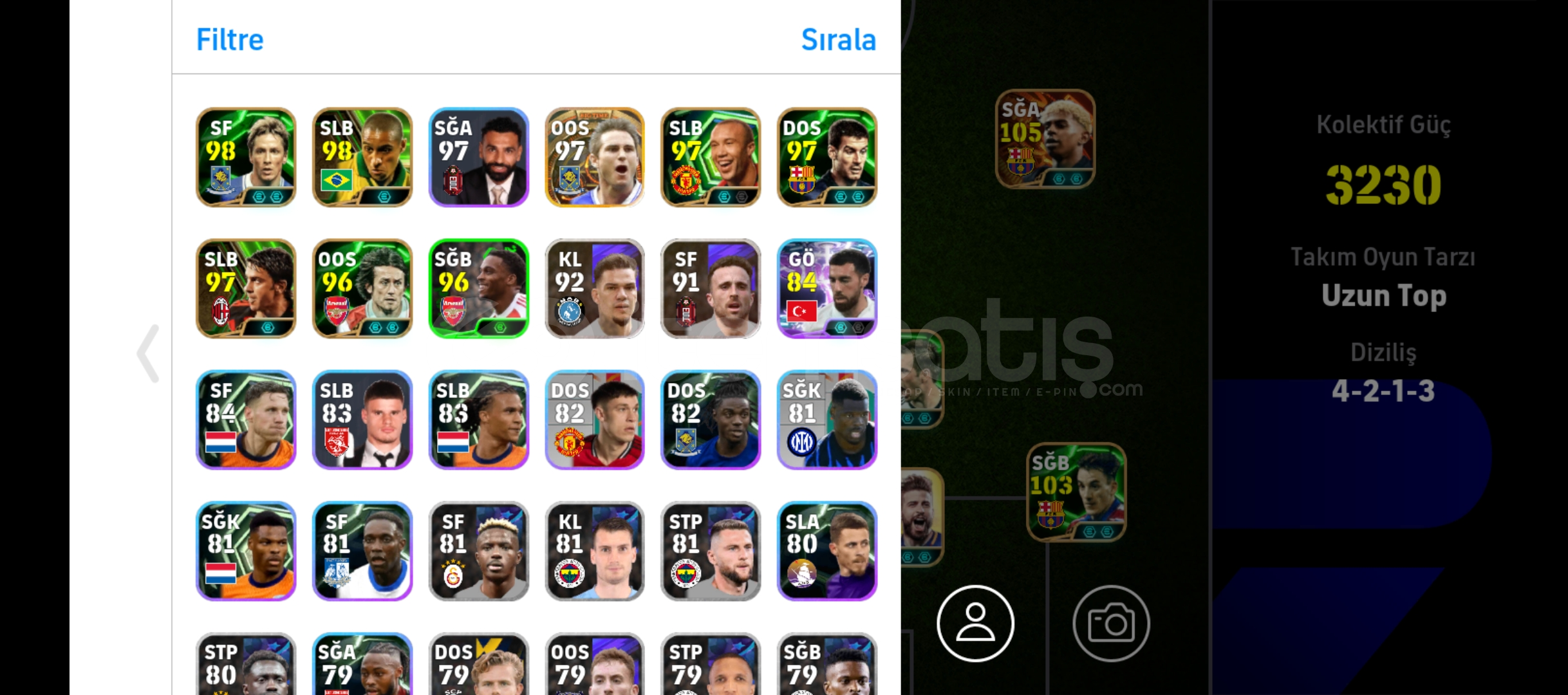Open the 4-2-1-3 formation setting
The image size is (1568, 695).
(x=1383, y=391)
